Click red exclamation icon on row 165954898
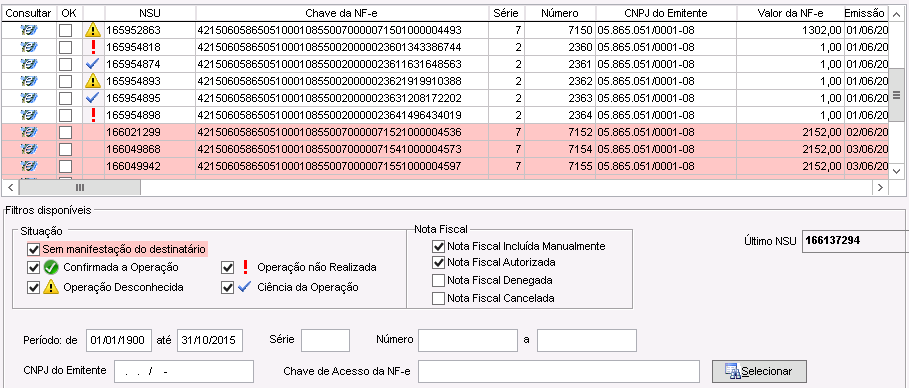Screen dimensions: 909x388 [93, 115]
